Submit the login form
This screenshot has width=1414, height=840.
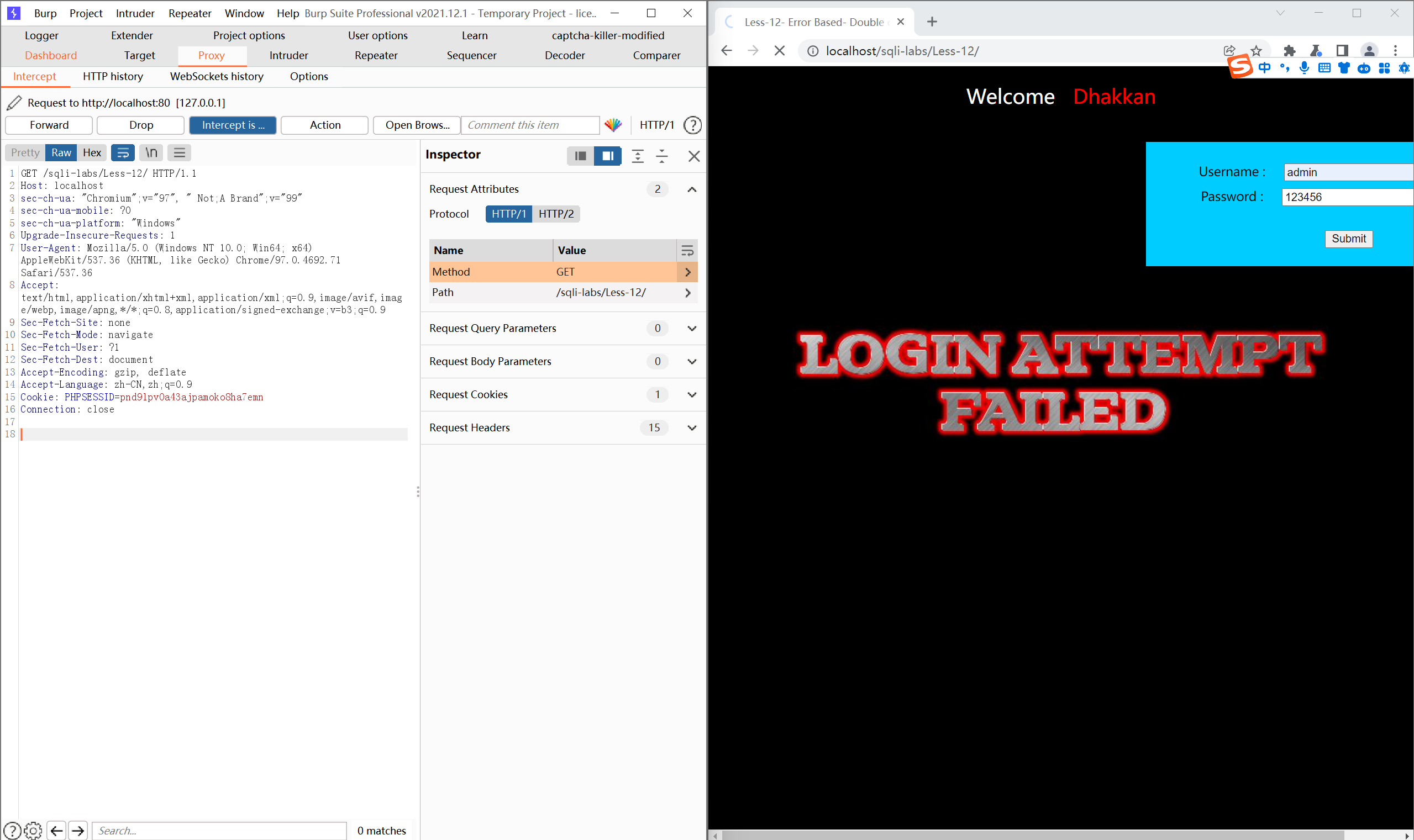(x=1348, y=239)
